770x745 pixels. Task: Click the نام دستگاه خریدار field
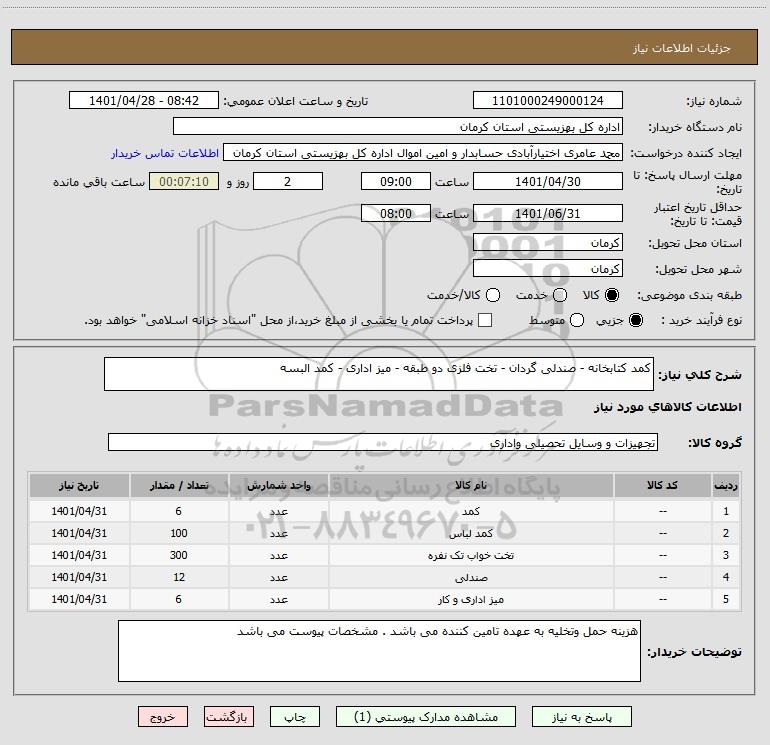click(x=398, y=126)
